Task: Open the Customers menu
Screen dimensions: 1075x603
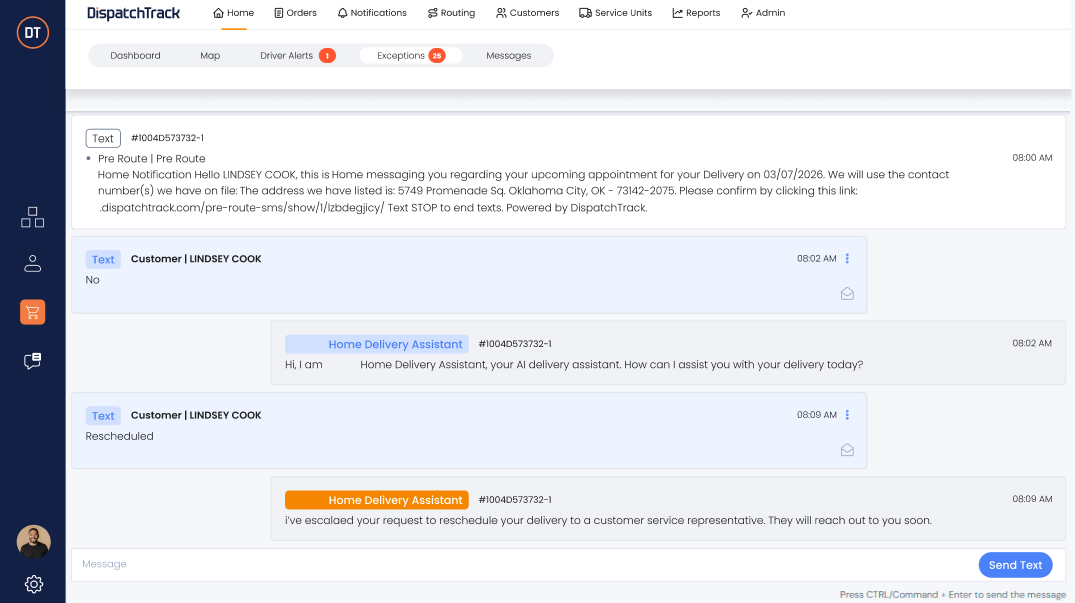Action: click(527, 13)
